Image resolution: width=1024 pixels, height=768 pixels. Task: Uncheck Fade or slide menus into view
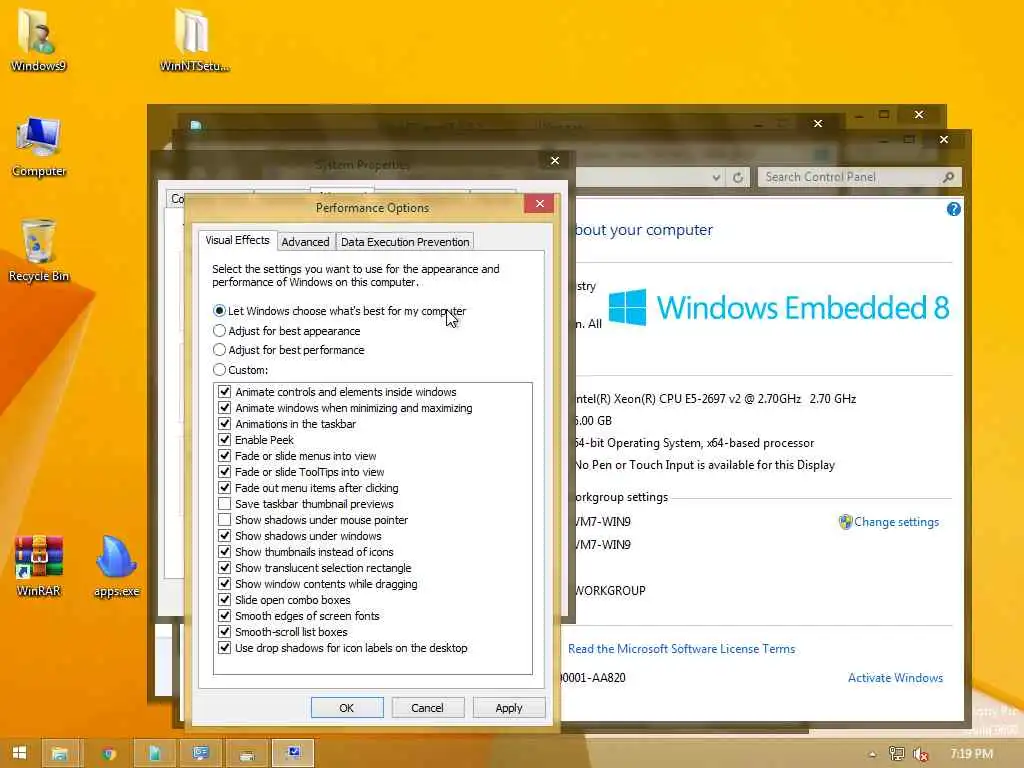click(225, 456)
